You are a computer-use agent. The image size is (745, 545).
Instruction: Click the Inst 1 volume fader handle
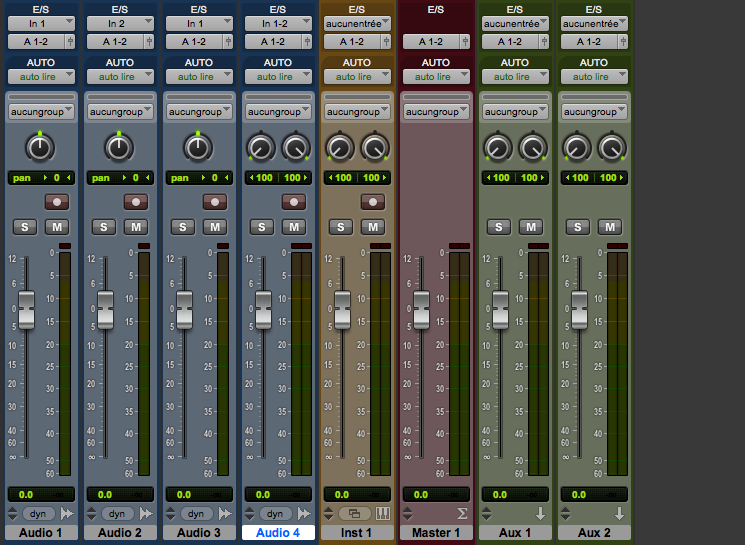click(342, 308)
